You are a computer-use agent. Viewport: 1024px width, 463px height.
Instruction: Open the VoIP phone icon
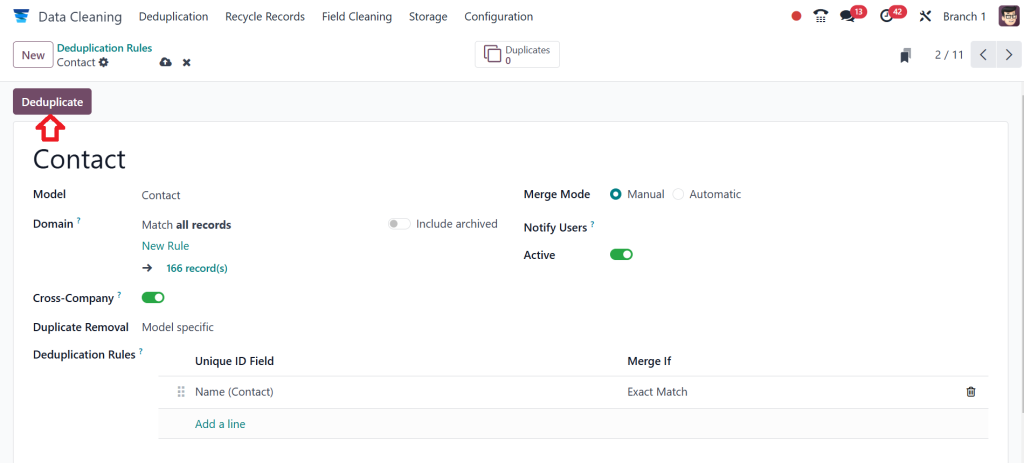pyautogui.click(x=821, y=16)
